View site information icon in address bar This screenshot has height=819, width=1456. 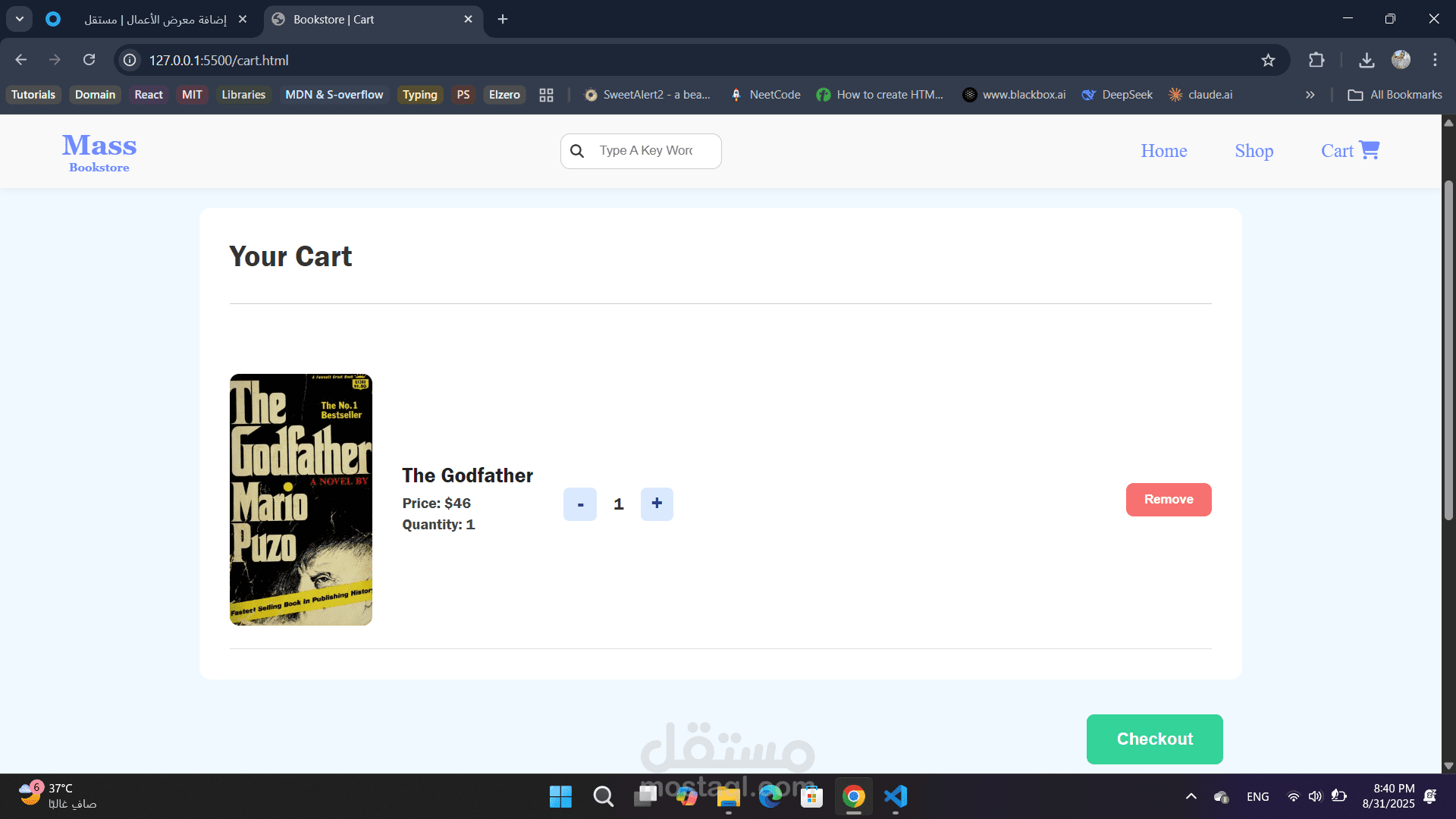[130, 60]
